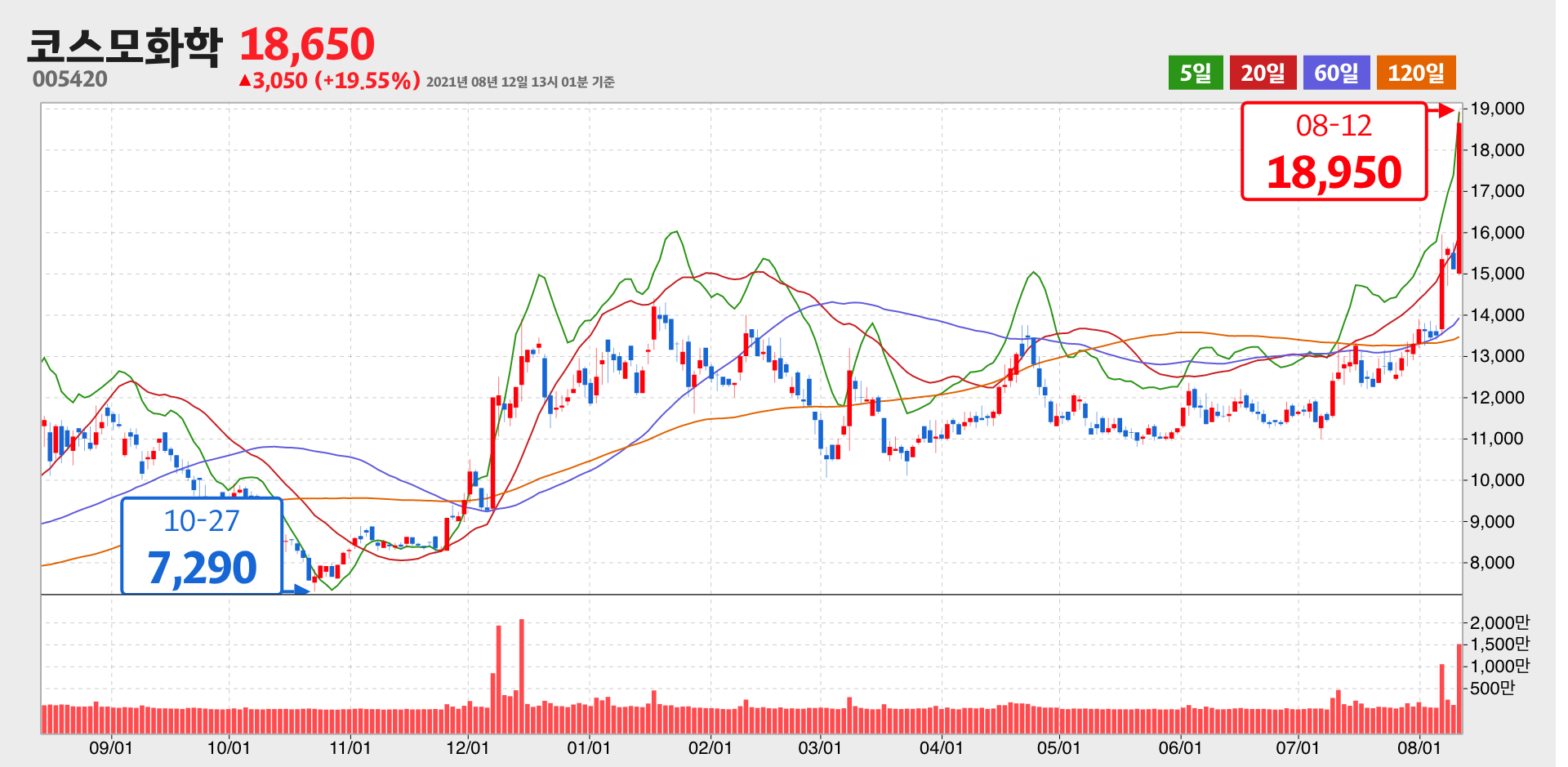Click the 8,000 price axis label
The height and width of the screenshot is (767, 1568).
[x=1492, y=562]
